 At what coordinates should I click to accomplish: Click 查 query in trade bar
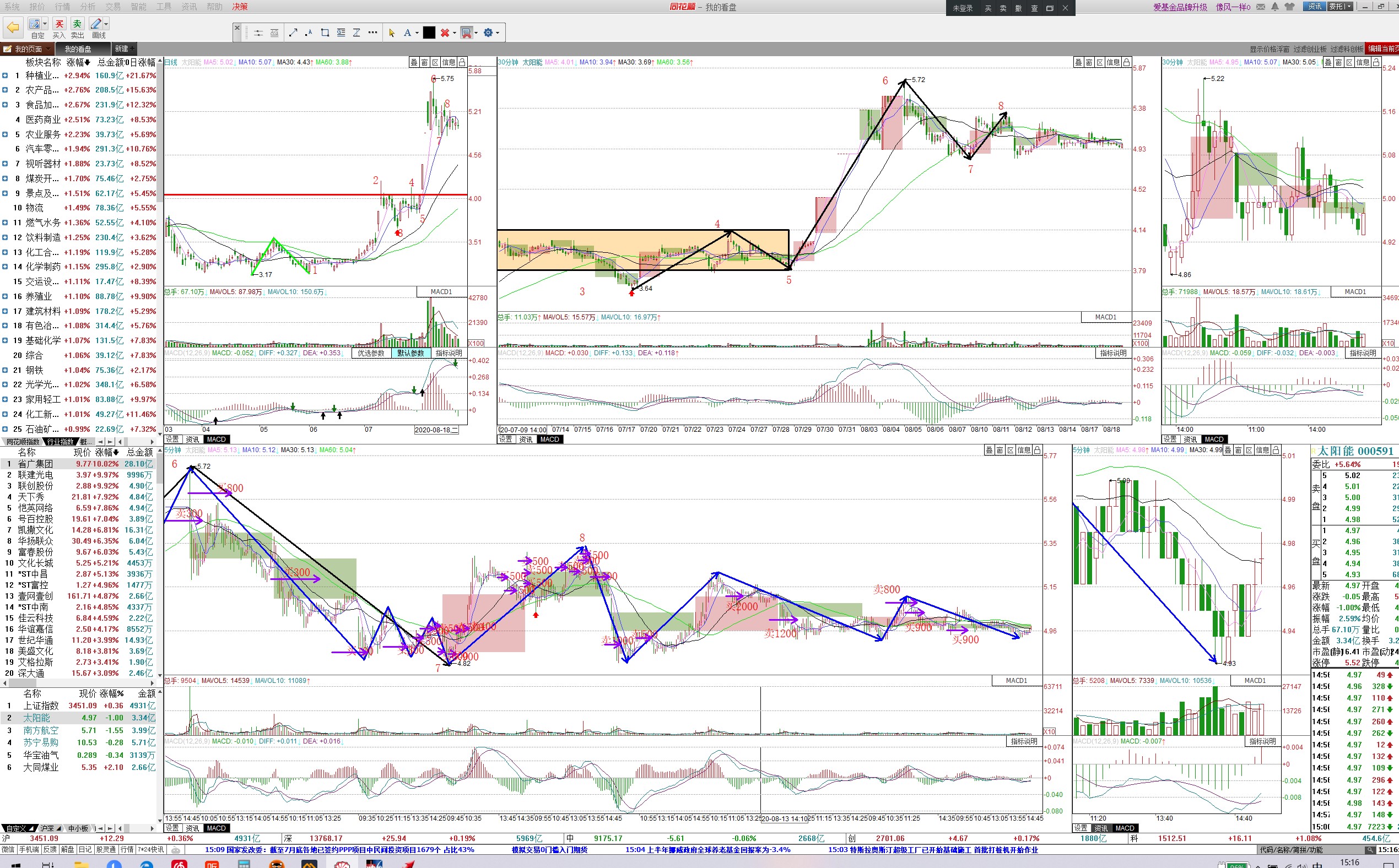coord(1034,8)
